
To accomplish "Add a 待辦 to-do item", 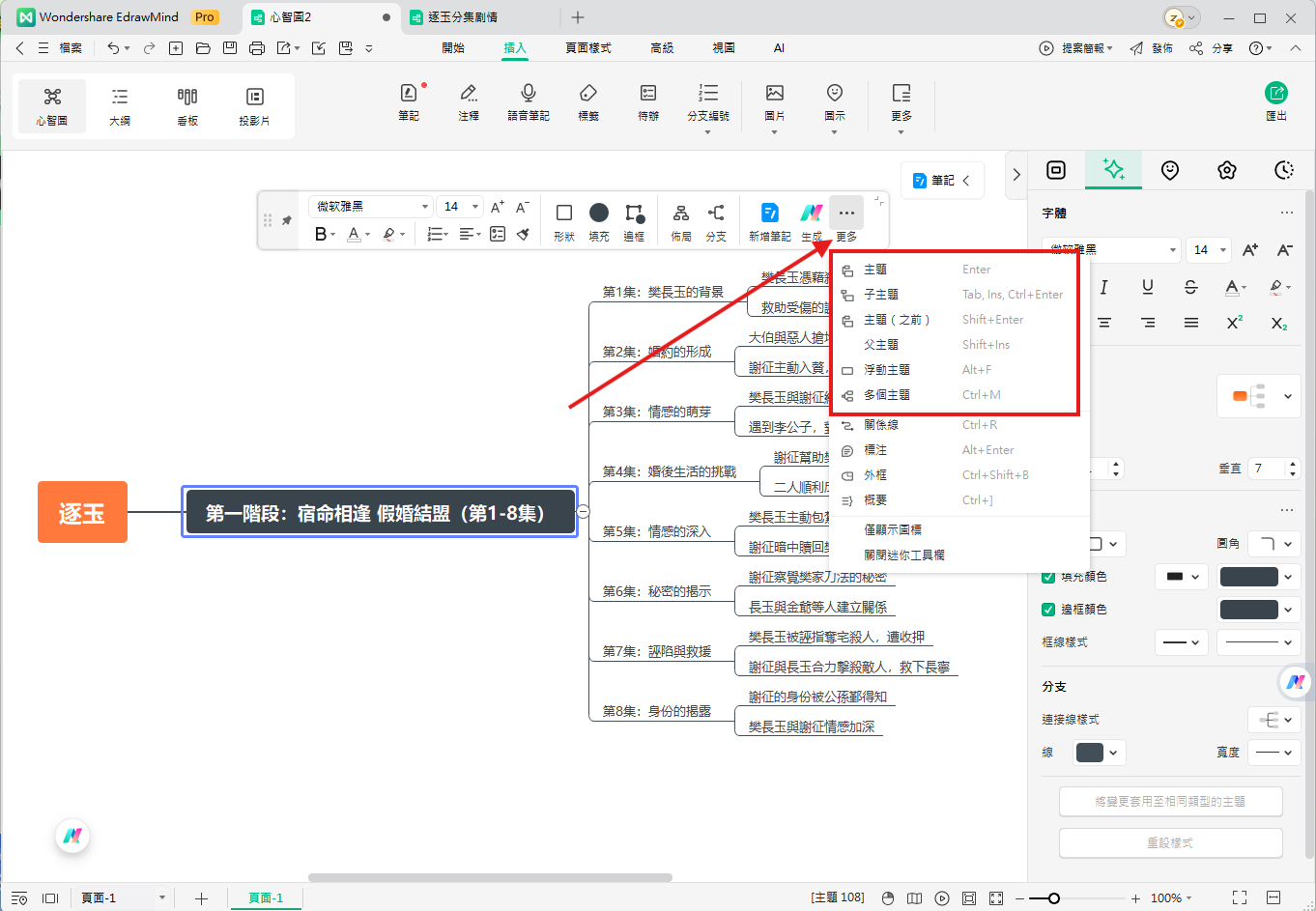I will pos(647,101).
